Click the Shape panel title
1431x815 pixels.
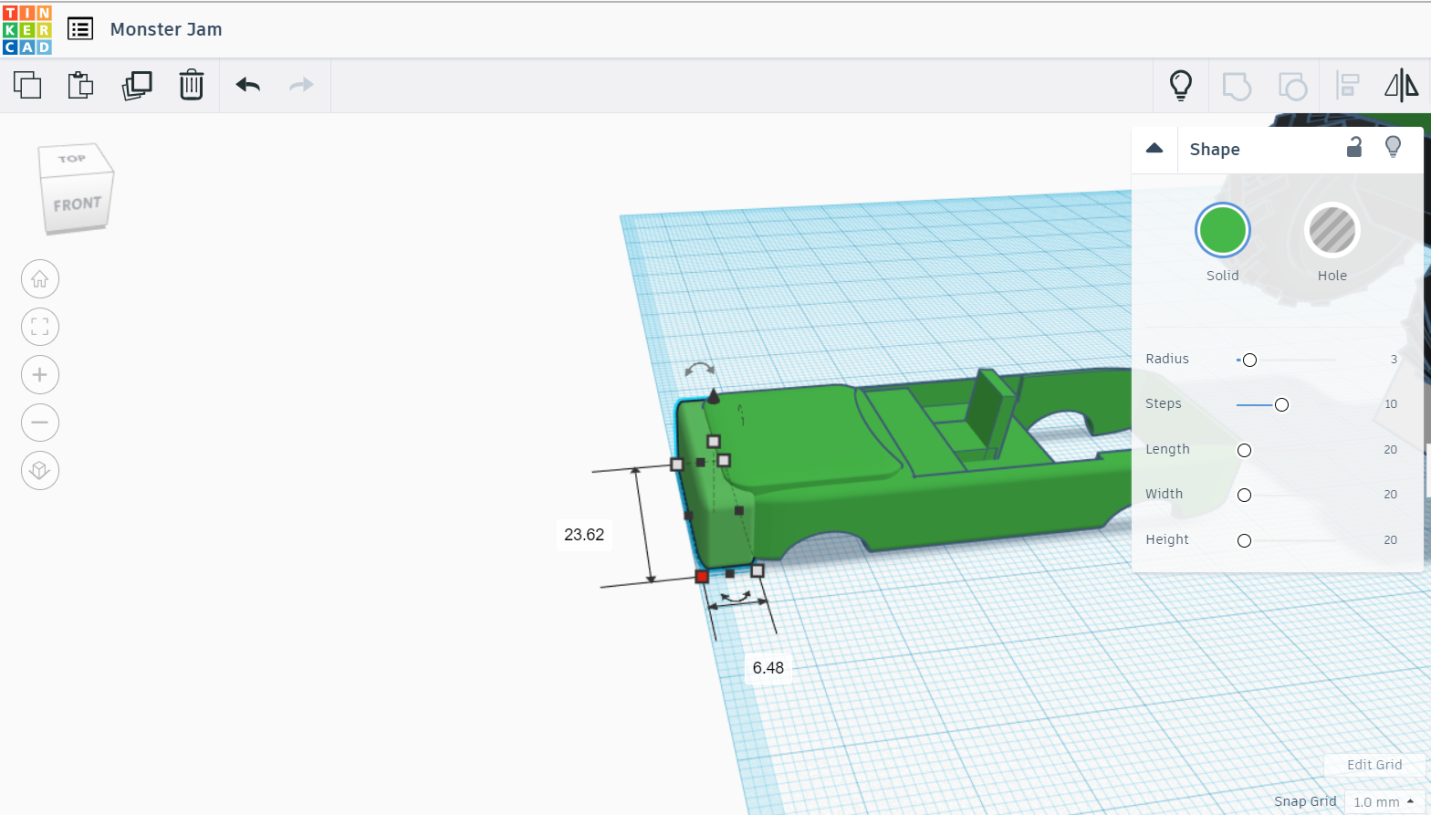point(1215,149)
